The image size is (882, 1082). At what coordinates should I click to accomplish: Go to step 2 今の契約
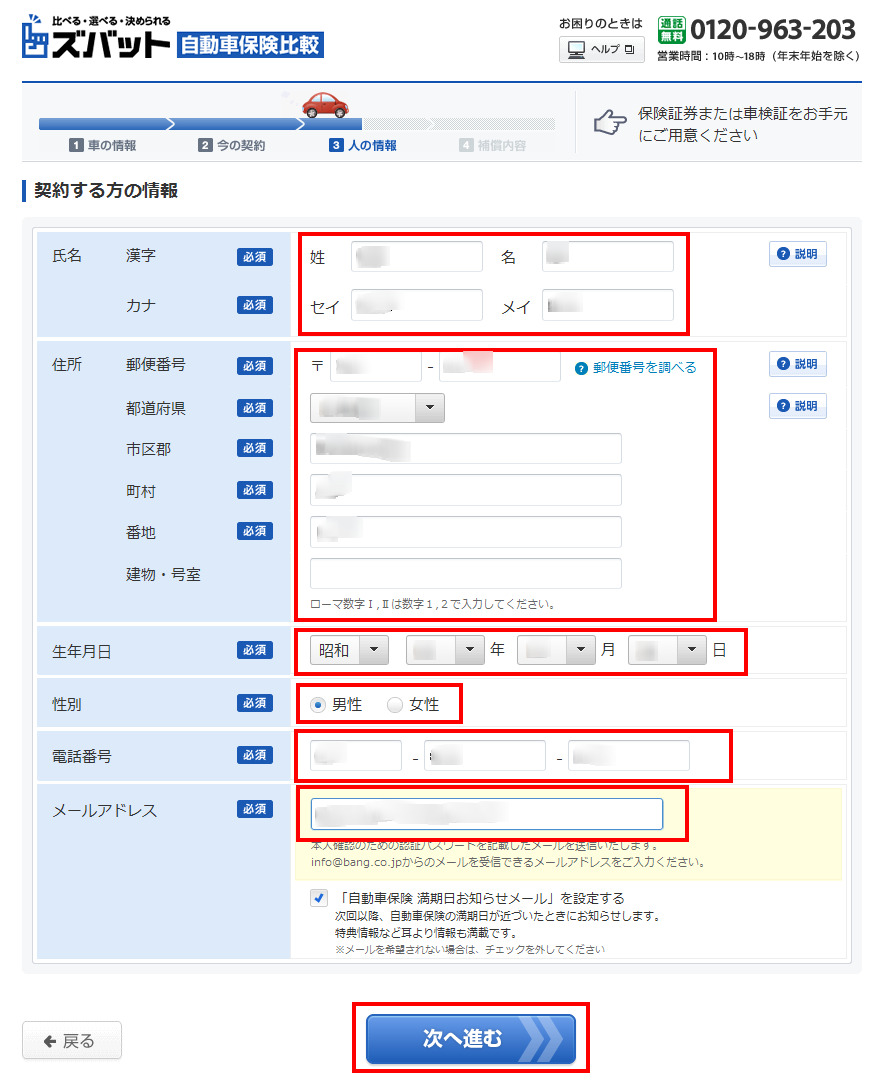[x=232, y=146]
